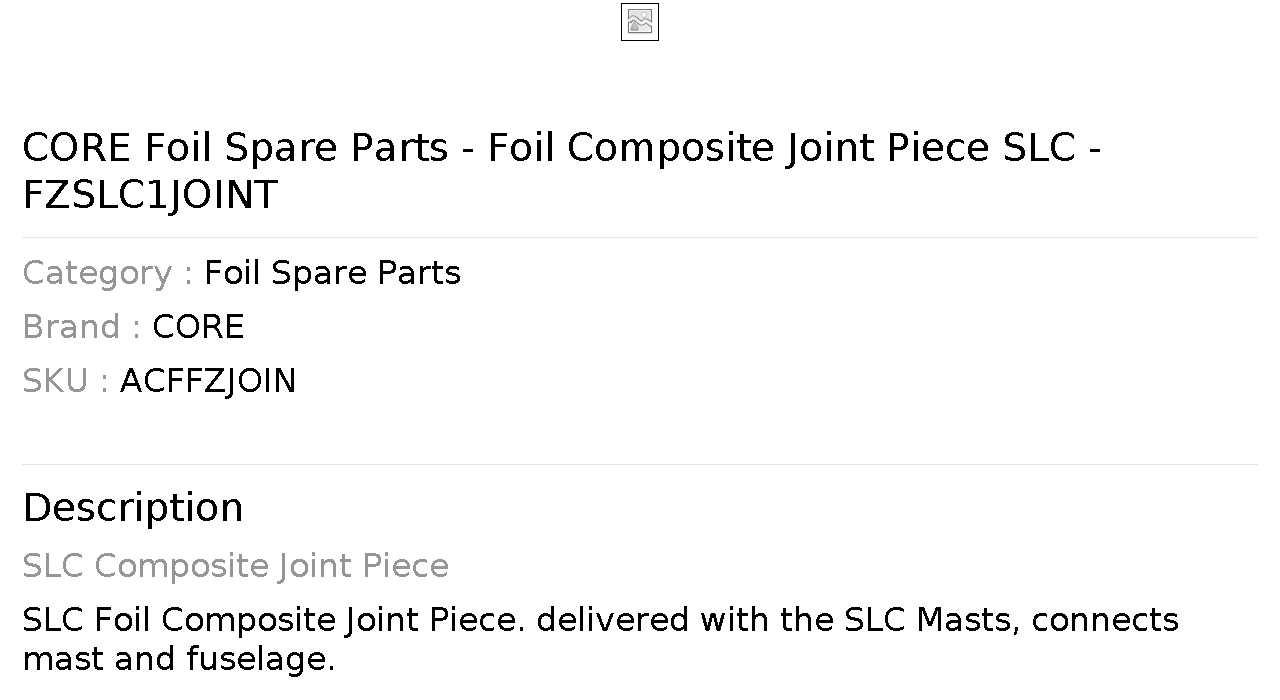This screenshot has height=700, width=1280.
Task: Click 'Foil Composite Joint Piece SLC' in the title
Action: (x=781, y=147)
